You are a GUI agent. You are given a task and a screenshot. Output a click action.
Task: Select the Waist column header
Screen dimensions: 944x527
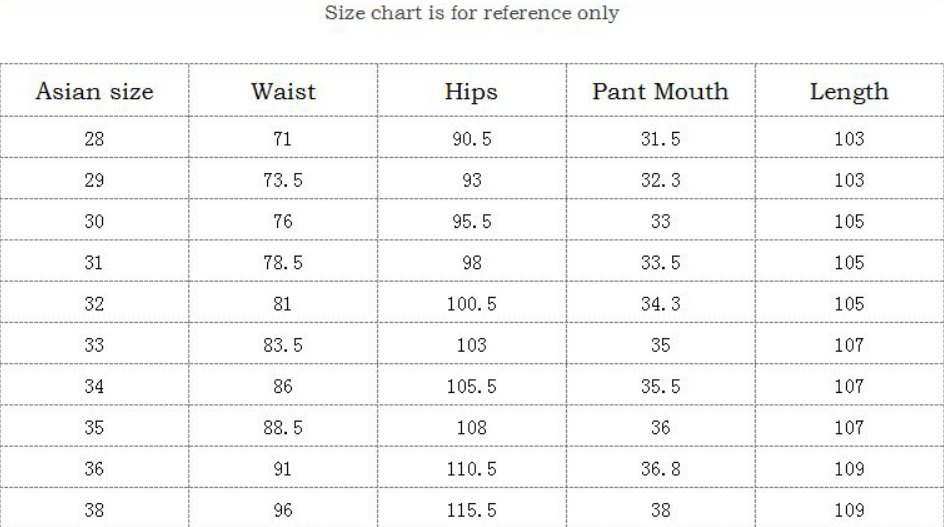[x=283, y=92]
